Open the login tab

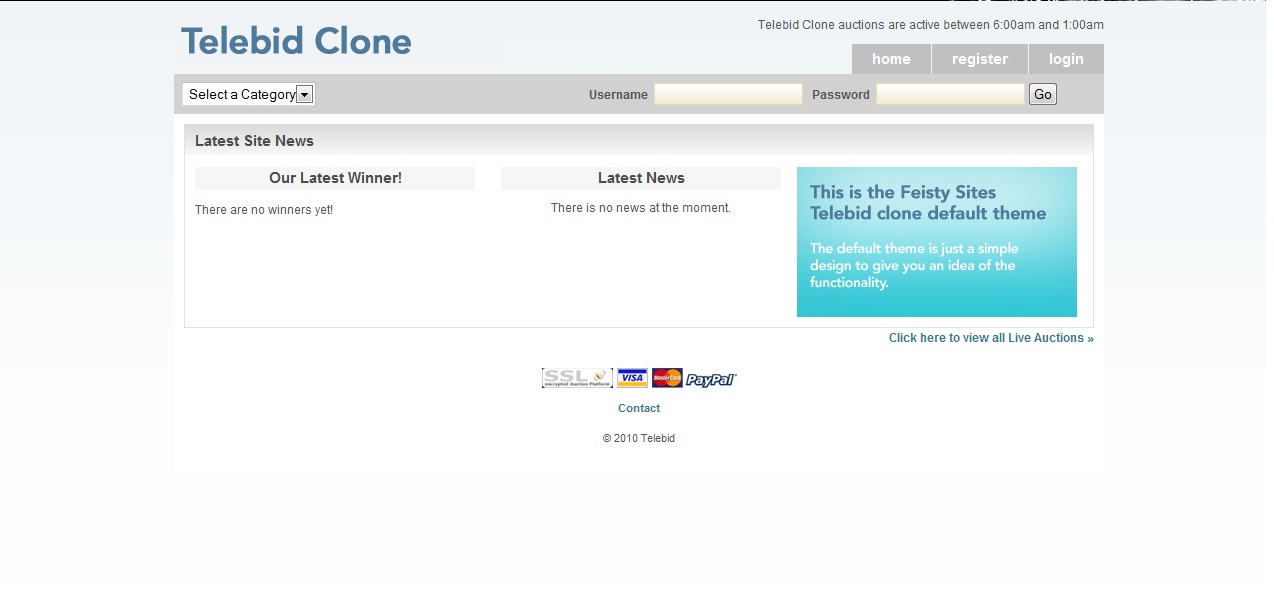click(1066, 59)
